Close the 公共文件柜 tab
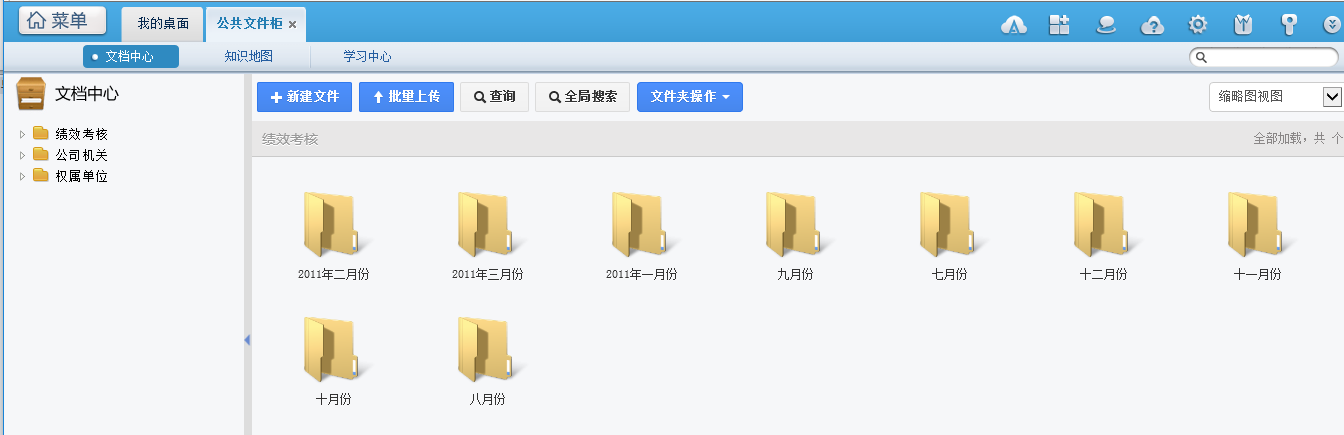The width and height of the screenshot is (1344, 435). coord(292,24)
